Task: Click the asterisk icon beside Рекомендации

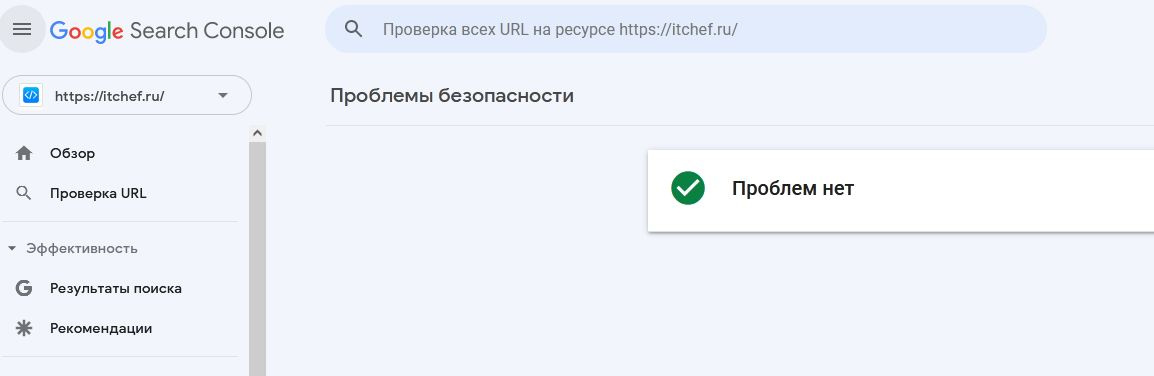Action: tap(24, 328)
